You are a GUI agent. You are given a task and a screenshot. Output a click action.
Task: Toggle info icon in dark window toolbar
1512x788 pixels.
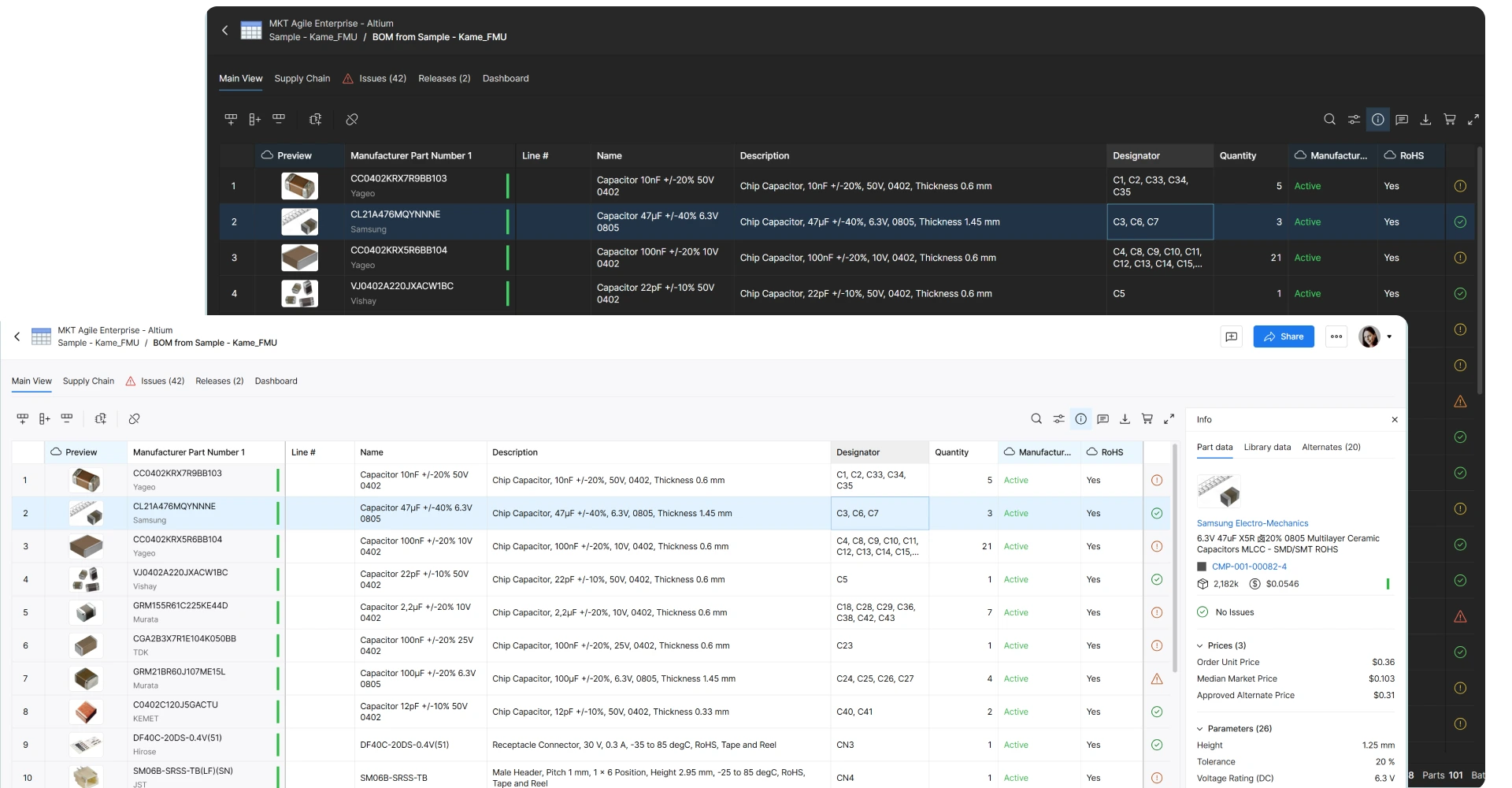(x=1378, y=119)
